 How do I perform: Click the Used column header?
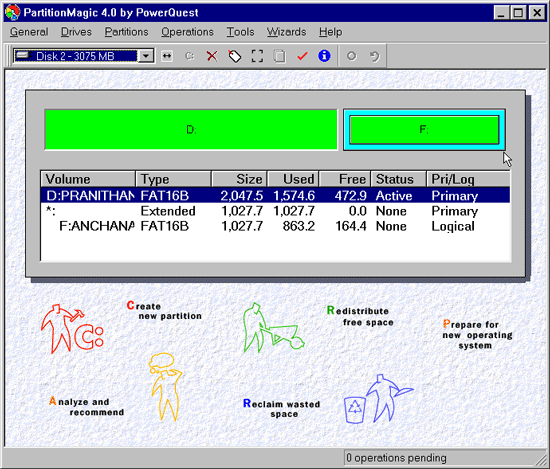[293, 179]
